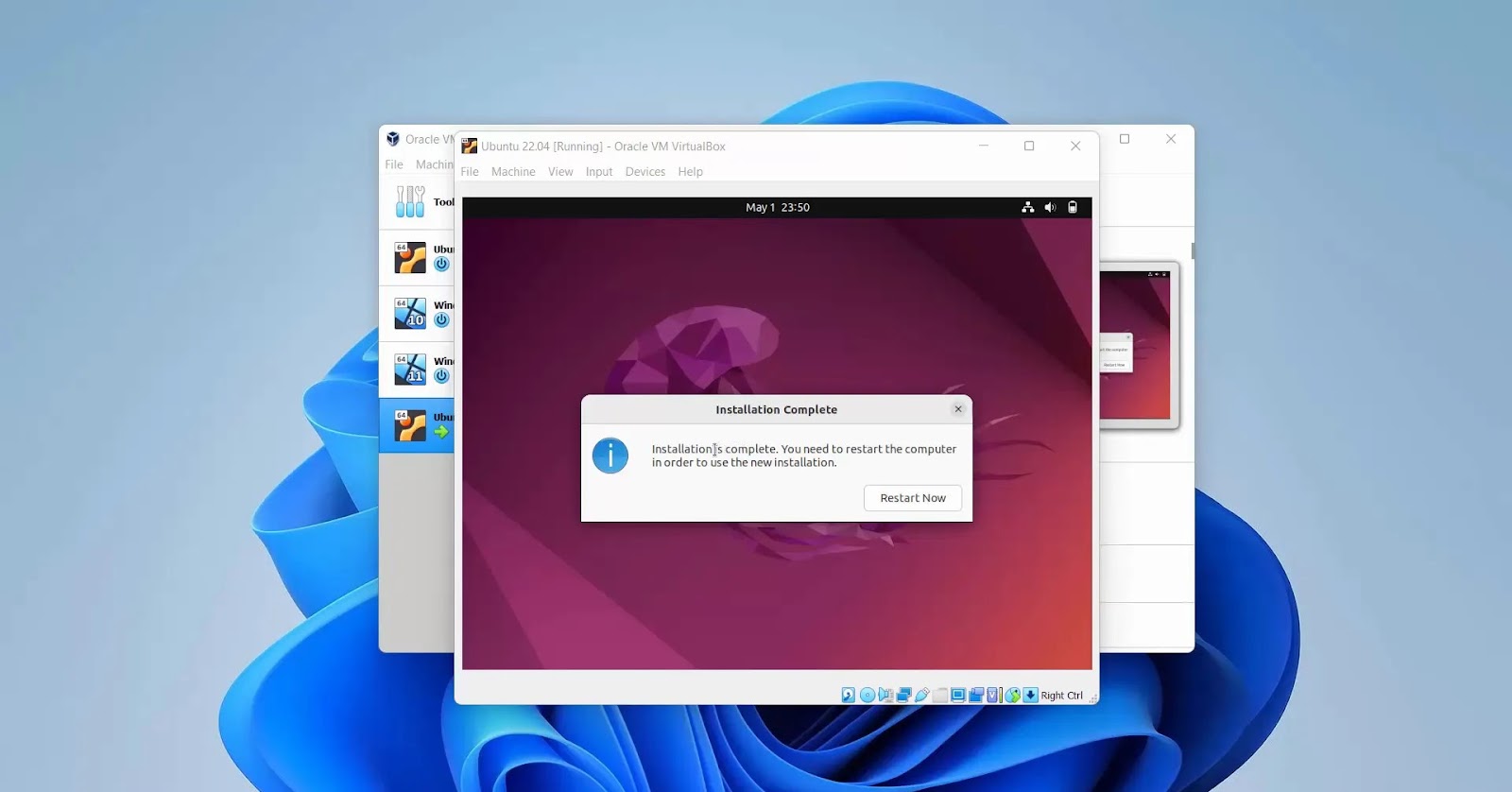The height and width of the screenshot is (792, 1512).
Task: Click the network adapters status icon
Action: click(x=903, y=696)
